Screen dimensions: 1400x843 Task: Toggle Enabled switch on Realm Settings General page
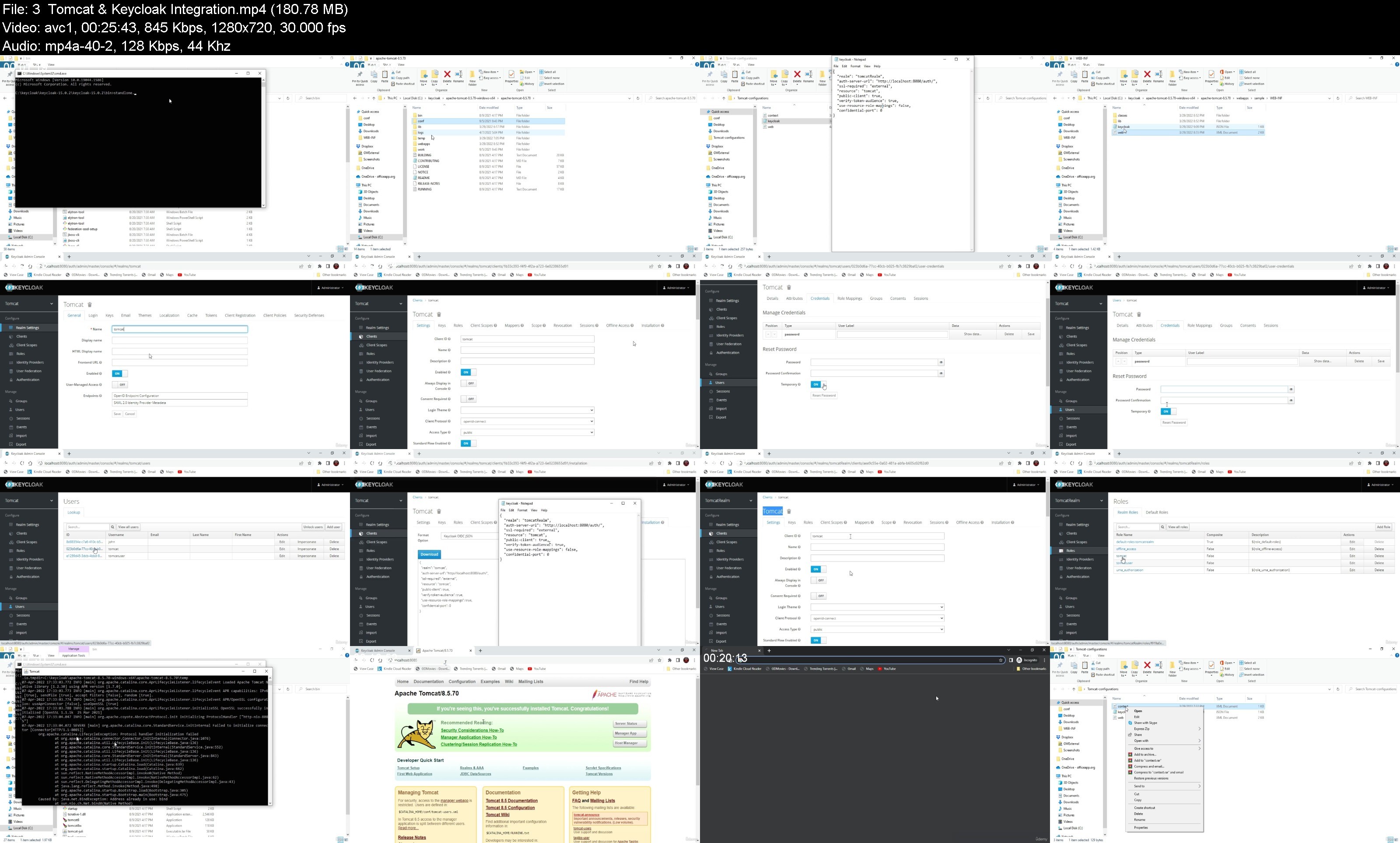[x=119, y=374]
